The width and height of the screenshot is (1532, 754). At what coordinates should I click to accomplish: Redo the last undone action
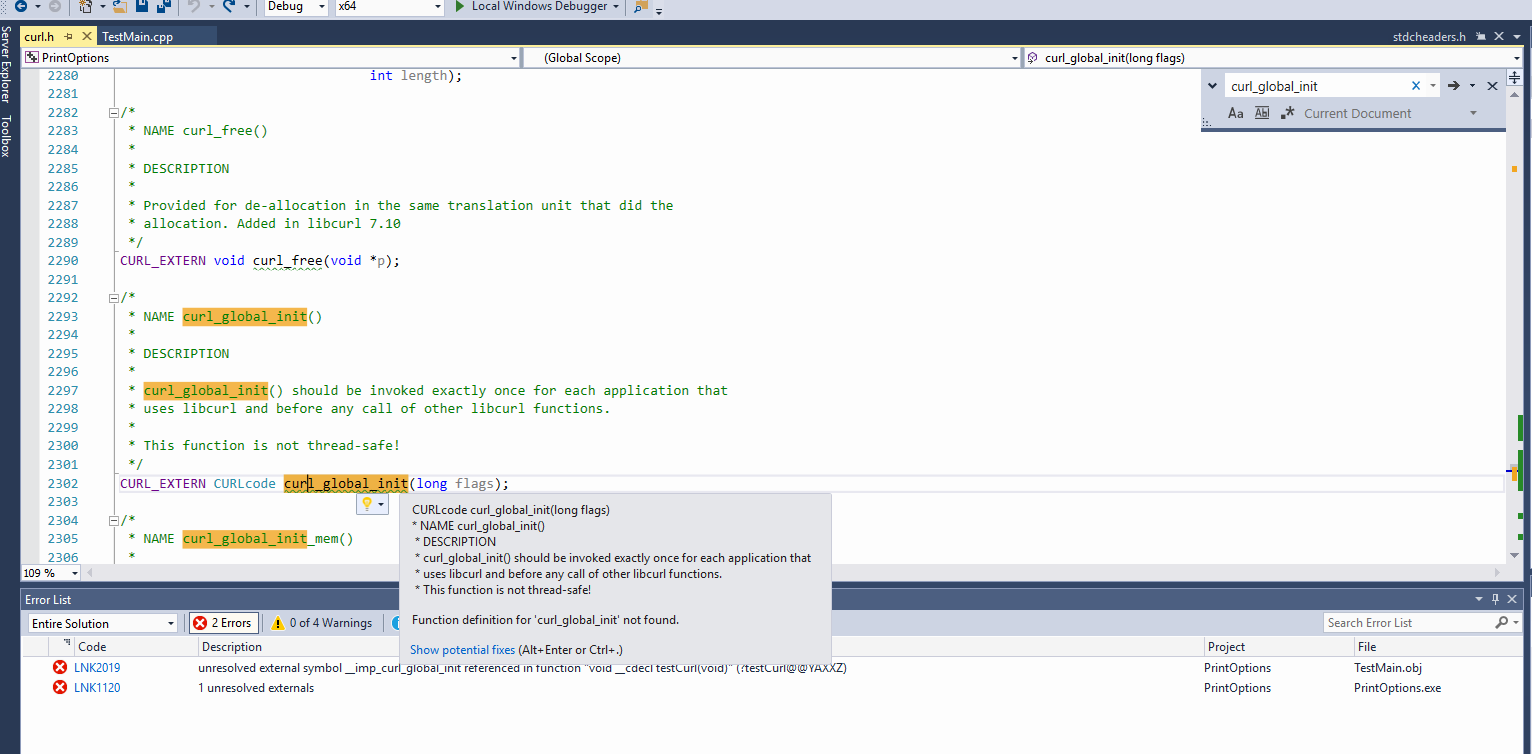click(230, 6)
